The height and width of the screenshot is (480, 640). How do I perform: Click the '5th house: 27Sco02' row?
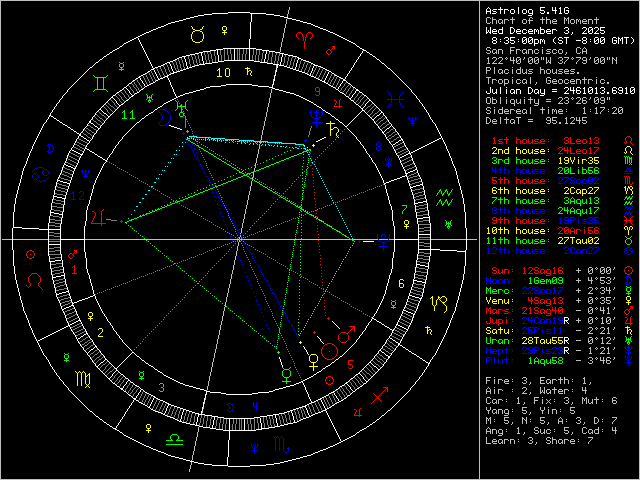pos(545,181)
